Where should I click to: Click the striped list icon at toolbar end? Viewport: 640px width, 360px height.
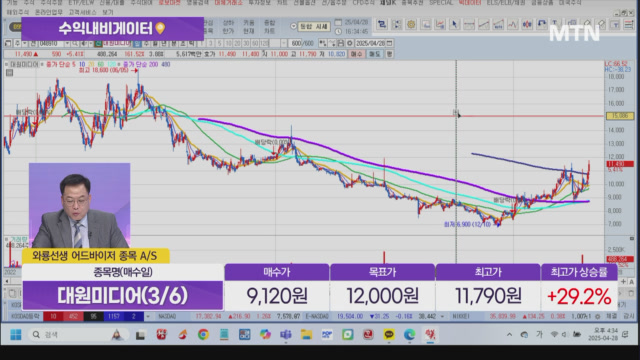tap(629, 24)
